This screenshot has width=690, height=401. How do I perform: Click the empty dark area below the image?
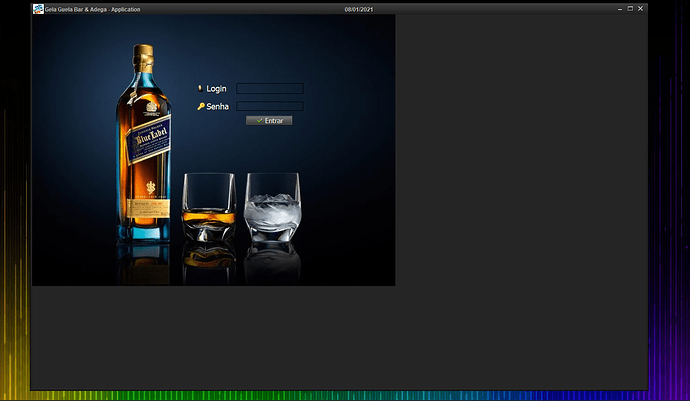click(x=339, y=338)
